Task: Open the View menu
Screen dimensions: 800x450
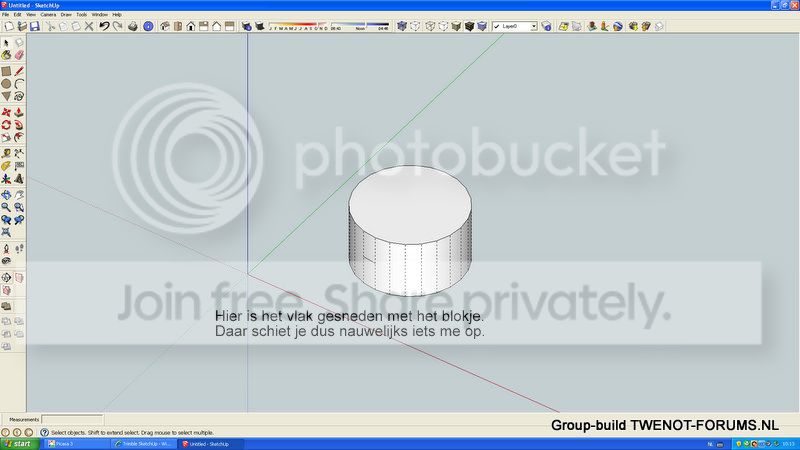Action: click(31, 15)
